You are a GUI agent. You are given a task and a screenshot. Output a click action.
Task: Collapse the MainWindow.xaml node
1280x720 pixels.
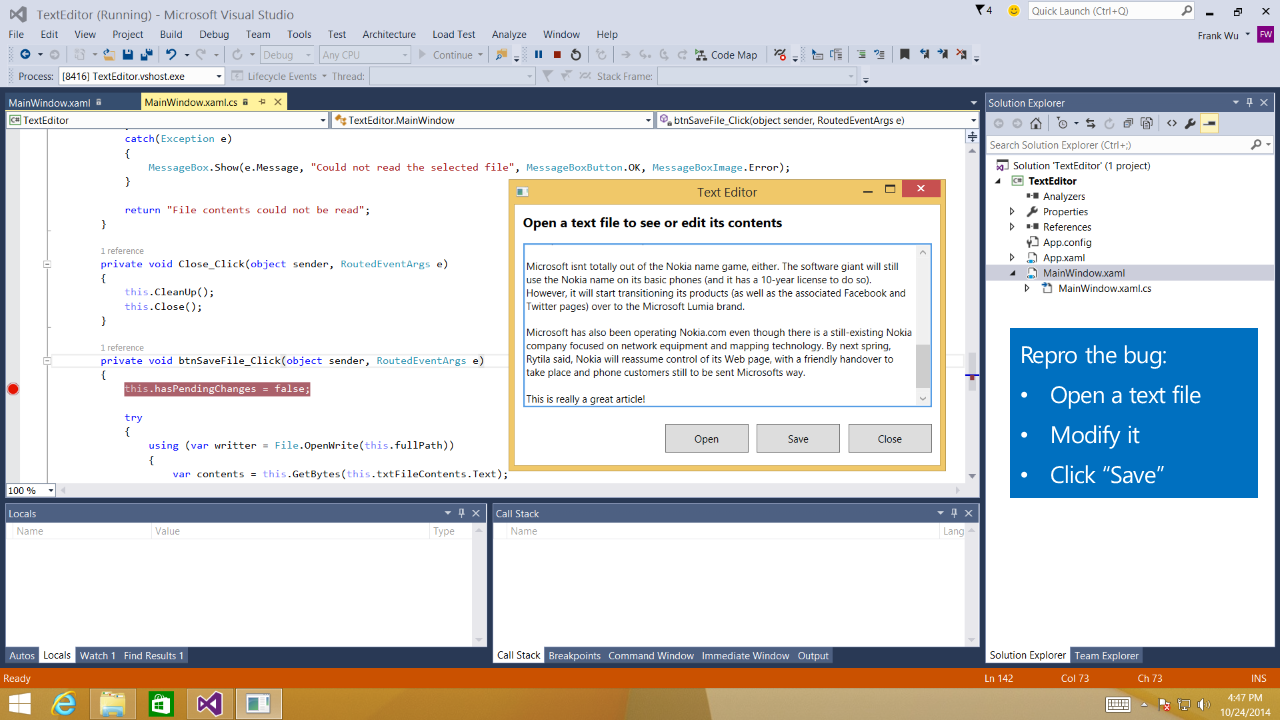click(x=1012, y=273)
